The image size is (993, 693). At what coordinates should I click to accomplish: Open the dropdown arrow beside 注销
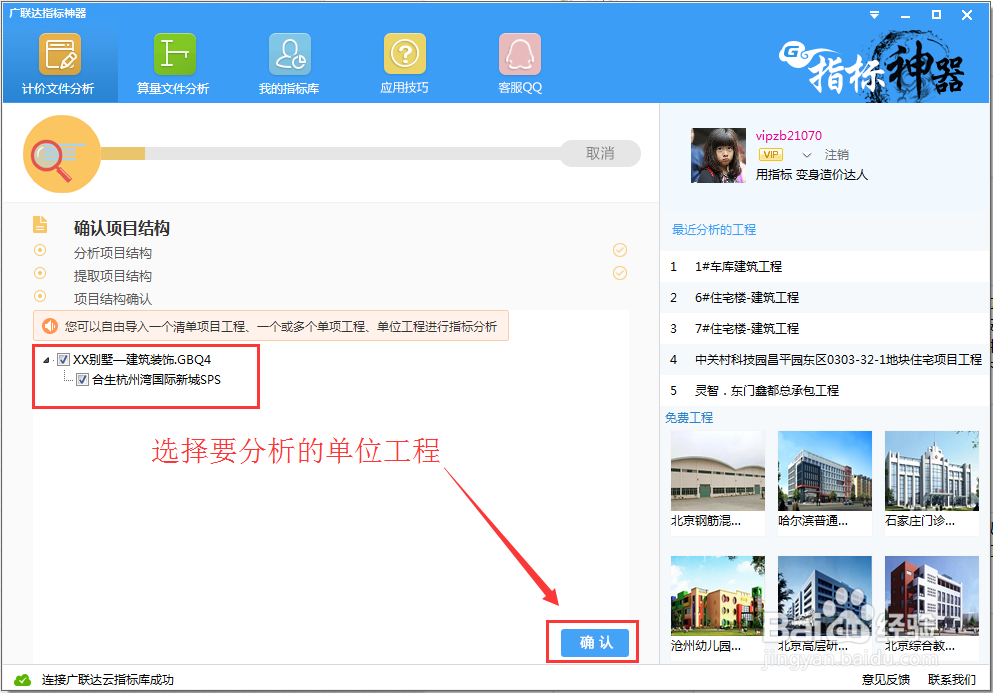807,155
